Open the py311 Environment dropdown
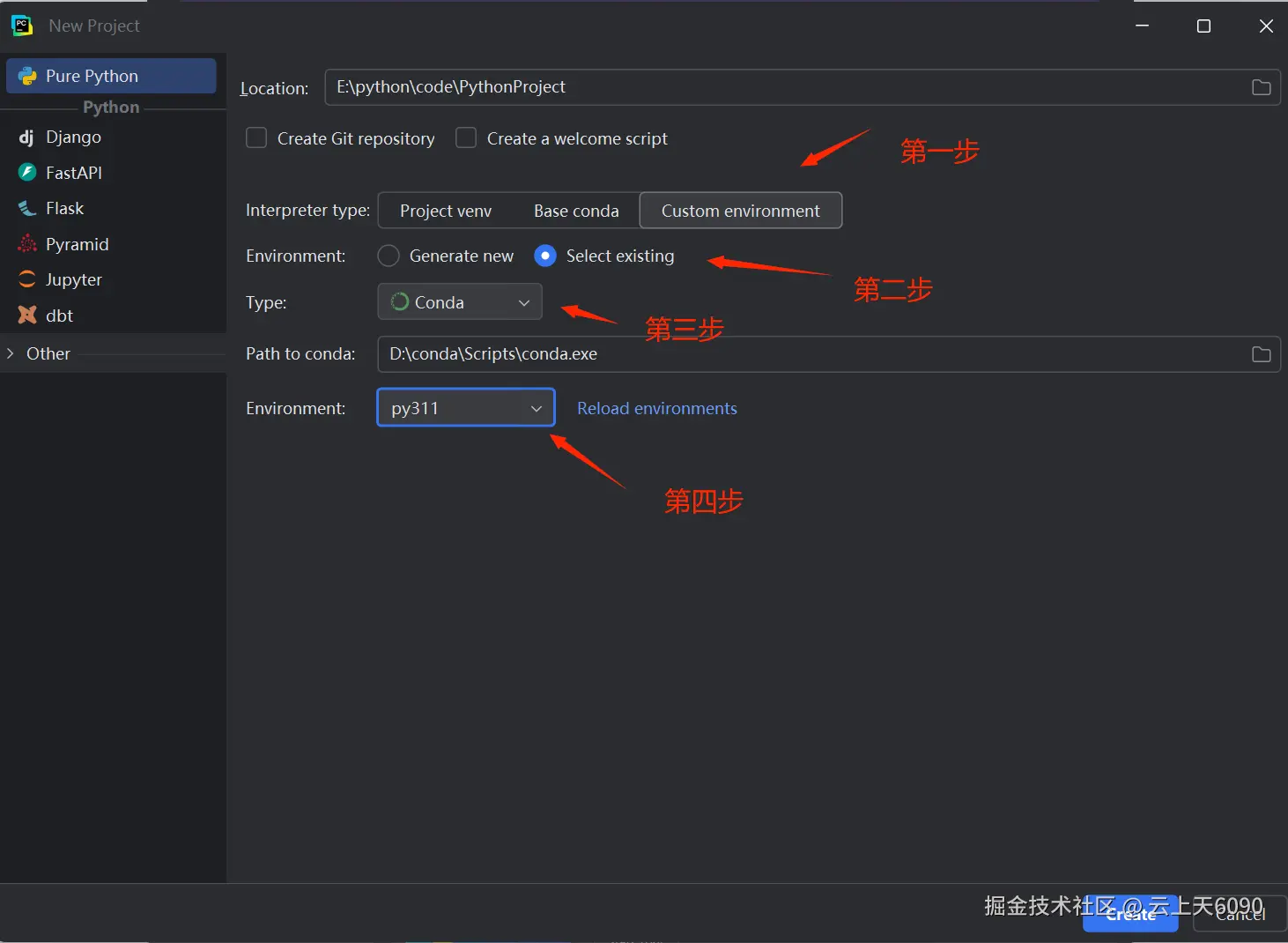 coord(466,408)
